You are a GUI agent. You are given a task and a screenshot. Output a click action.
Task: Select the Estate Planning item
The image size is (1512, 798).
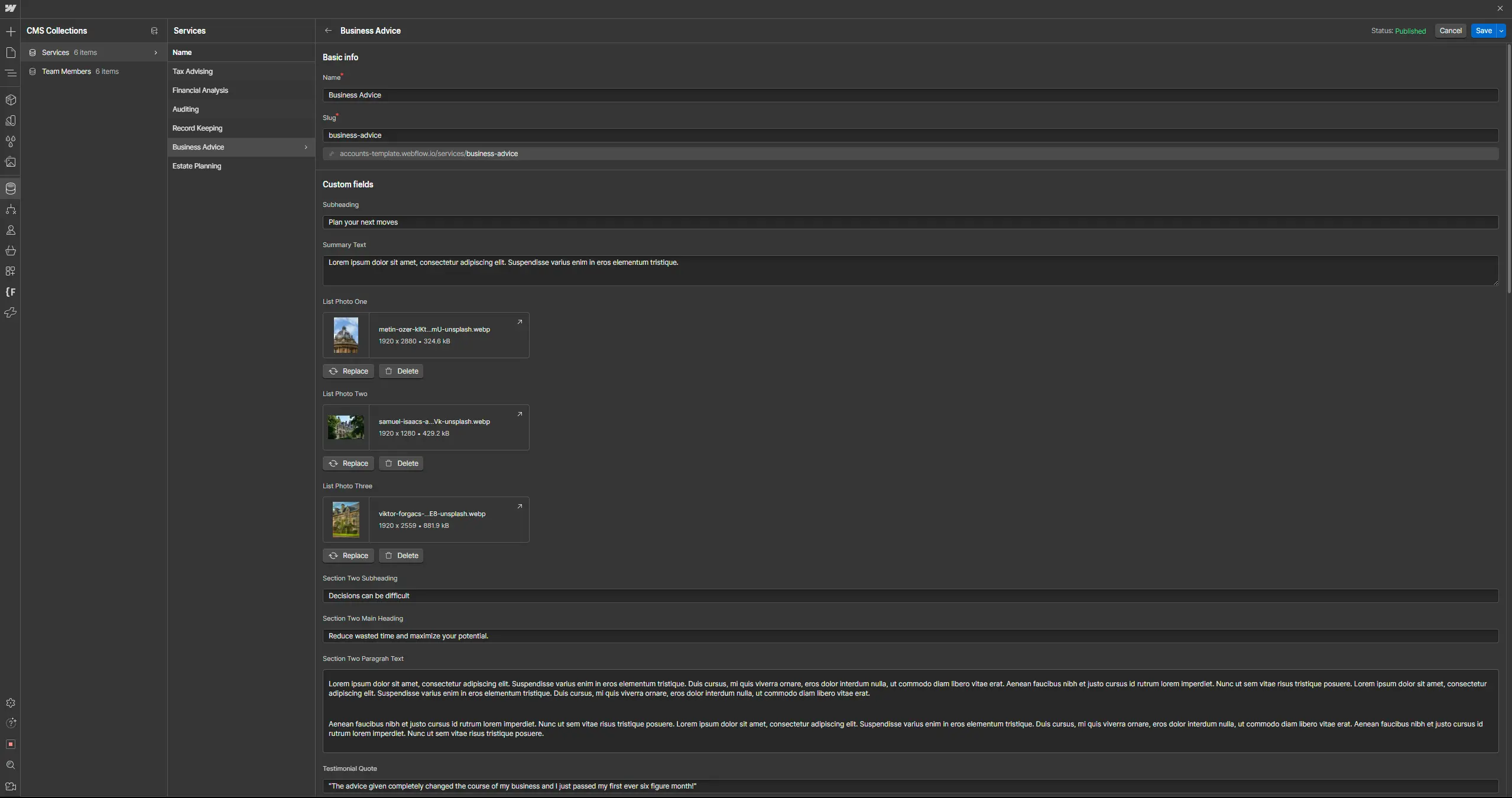pos(197,166)
